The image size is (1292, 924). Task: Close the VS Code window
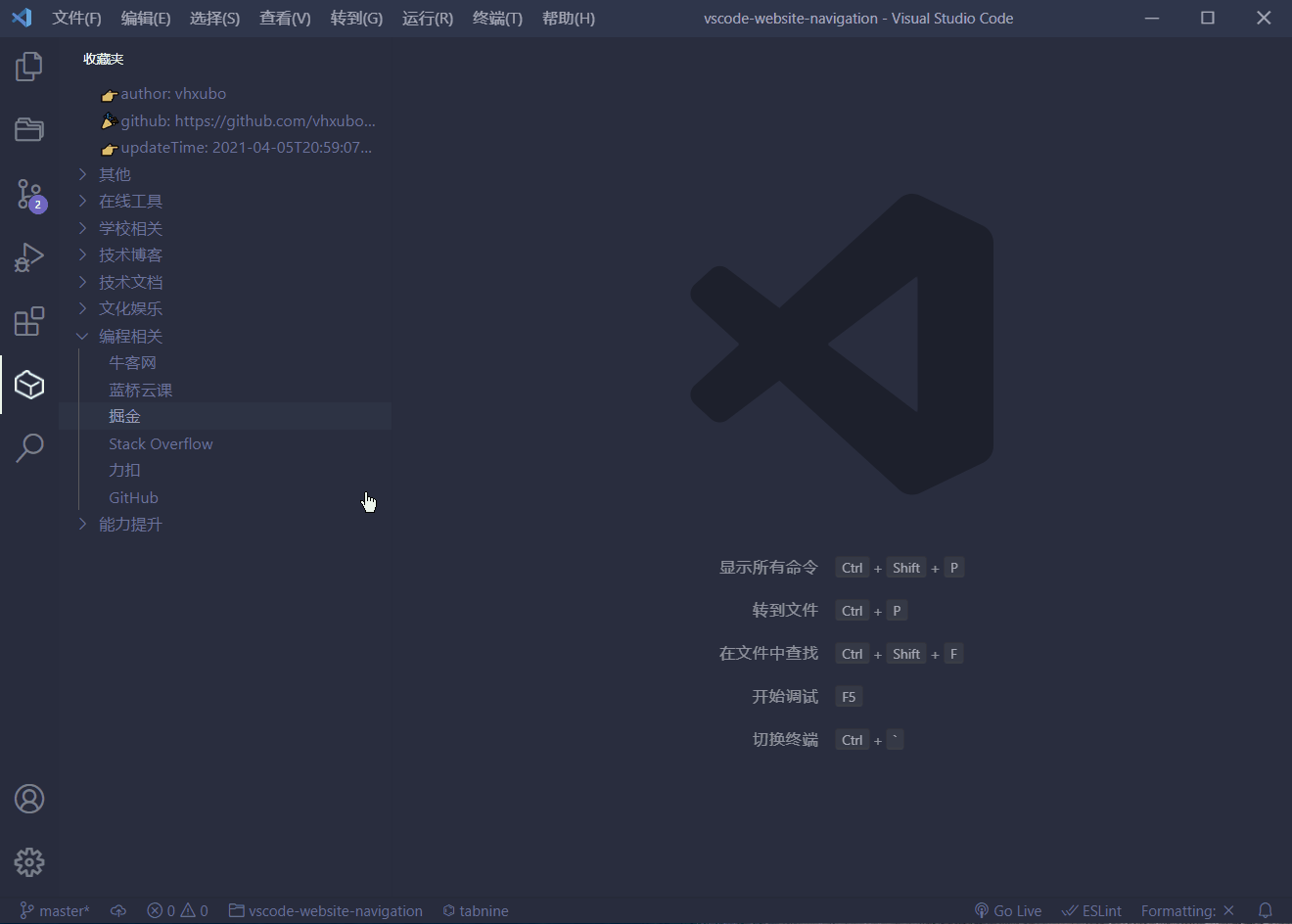tap(1264, 18)
